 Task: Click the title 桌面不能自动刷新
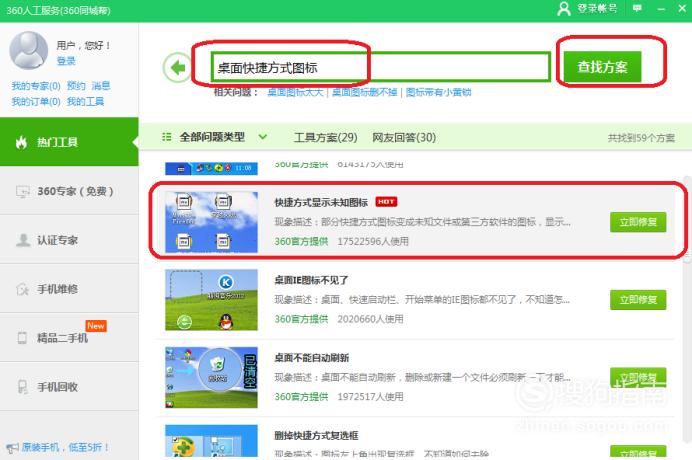[312, 358]
